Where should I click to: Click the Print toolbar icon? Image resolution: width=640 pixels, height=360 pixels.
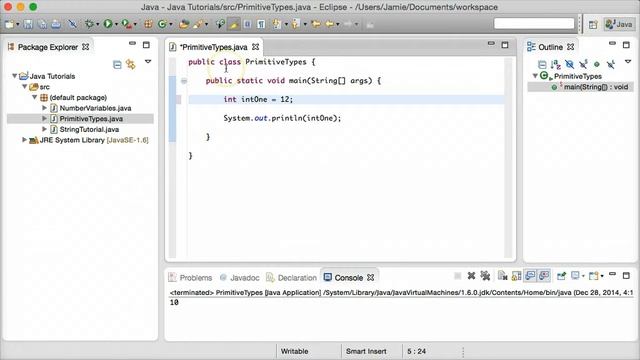click(56, 24)
